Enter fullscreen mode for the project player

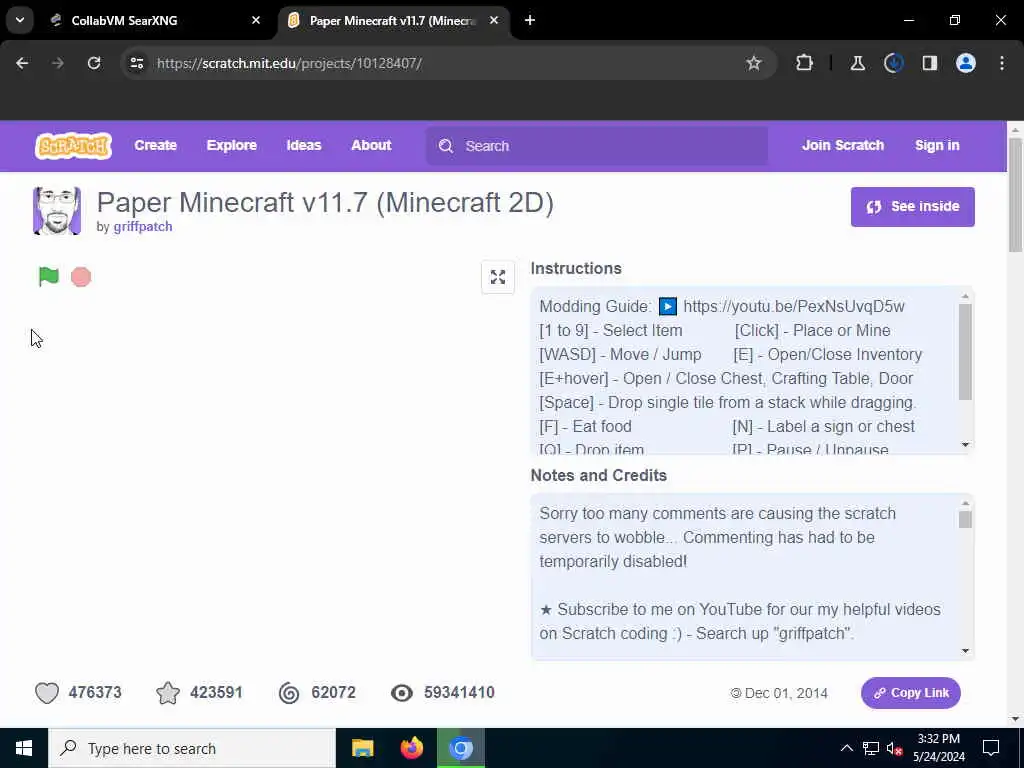pyautogui.click(x=498, y=277)
